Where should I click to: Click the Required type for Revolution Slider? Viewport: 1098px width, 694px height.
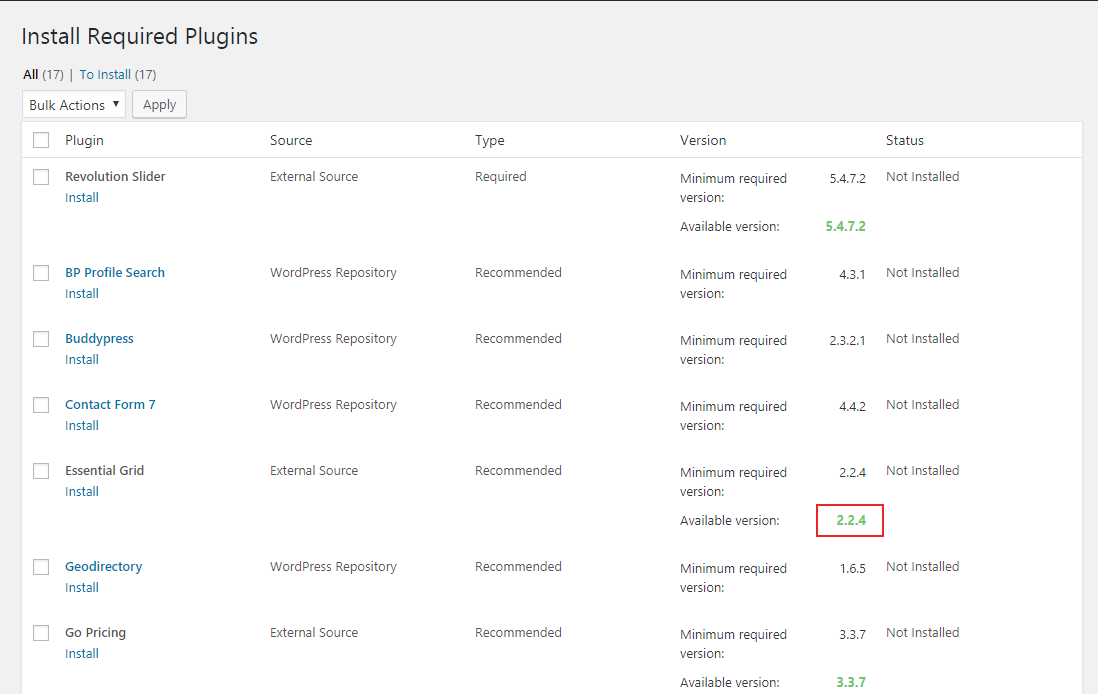click(x=501, y=176)
